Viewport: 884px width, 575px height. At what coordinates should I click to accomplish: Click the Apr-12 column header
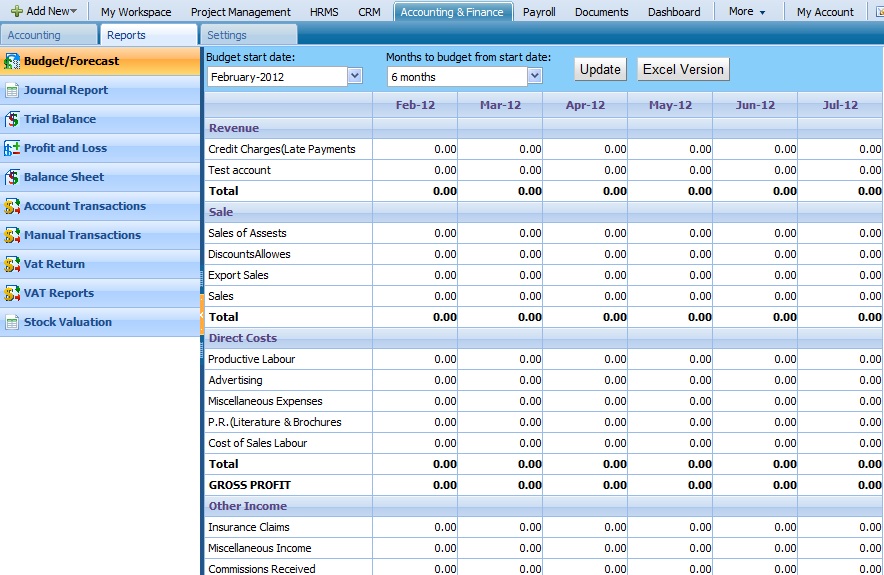585,105
